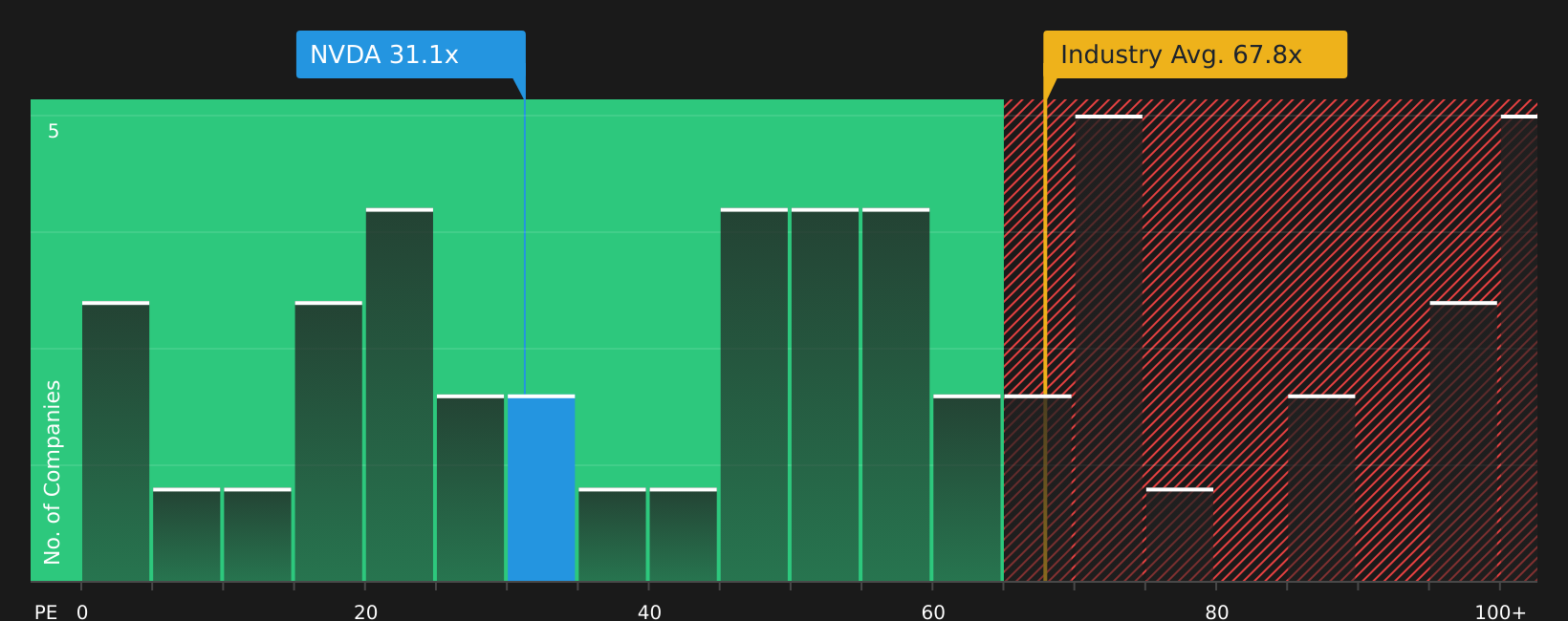
Task: Click the 'No. of Companies' vertical axis title
Action: click(x=53, y=472)
